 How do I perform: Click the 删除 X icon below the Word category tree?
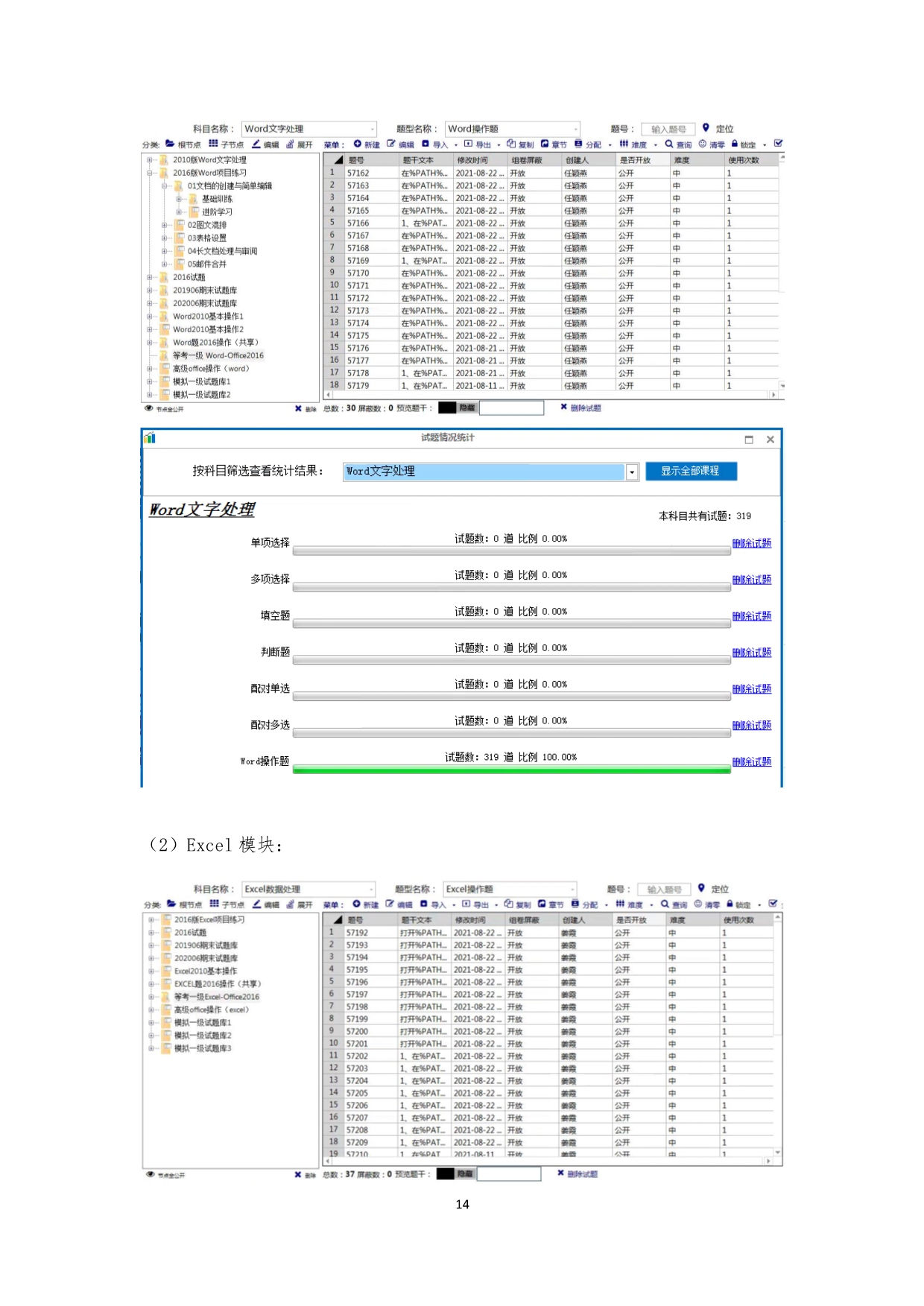pos(298,408)
